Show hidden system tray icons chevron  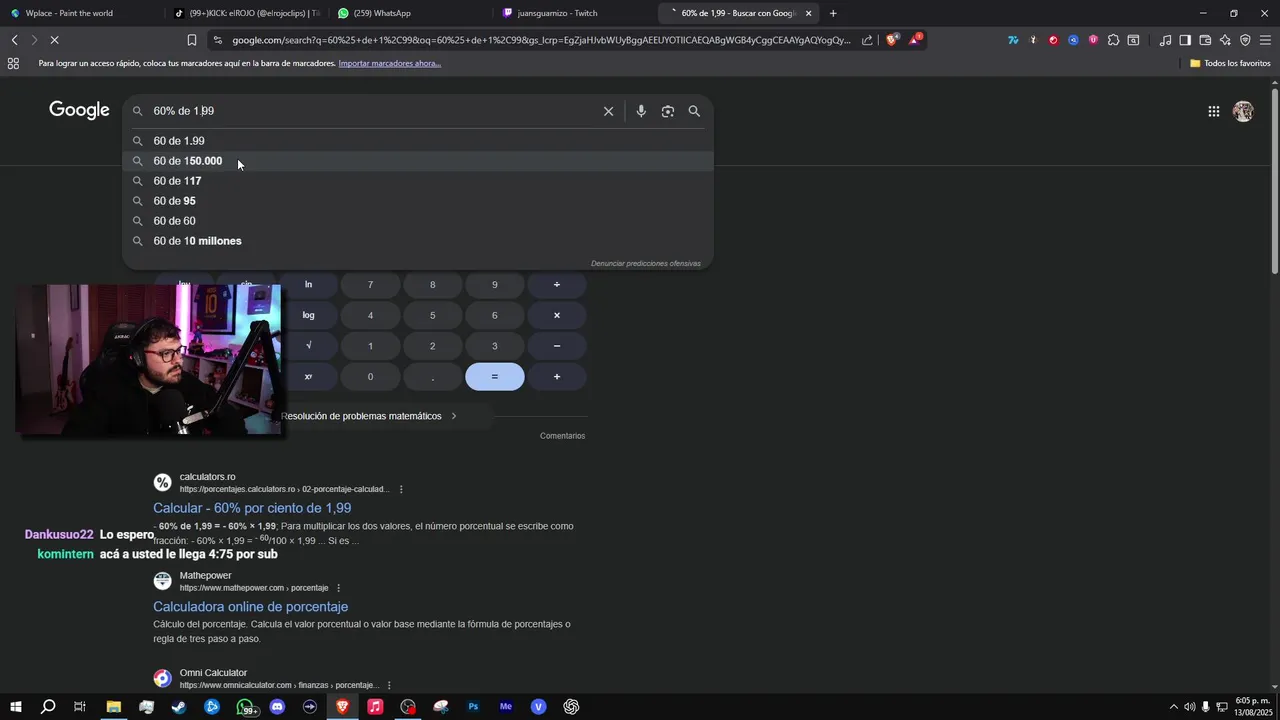pyautogui.click(x=1174, y=706)
